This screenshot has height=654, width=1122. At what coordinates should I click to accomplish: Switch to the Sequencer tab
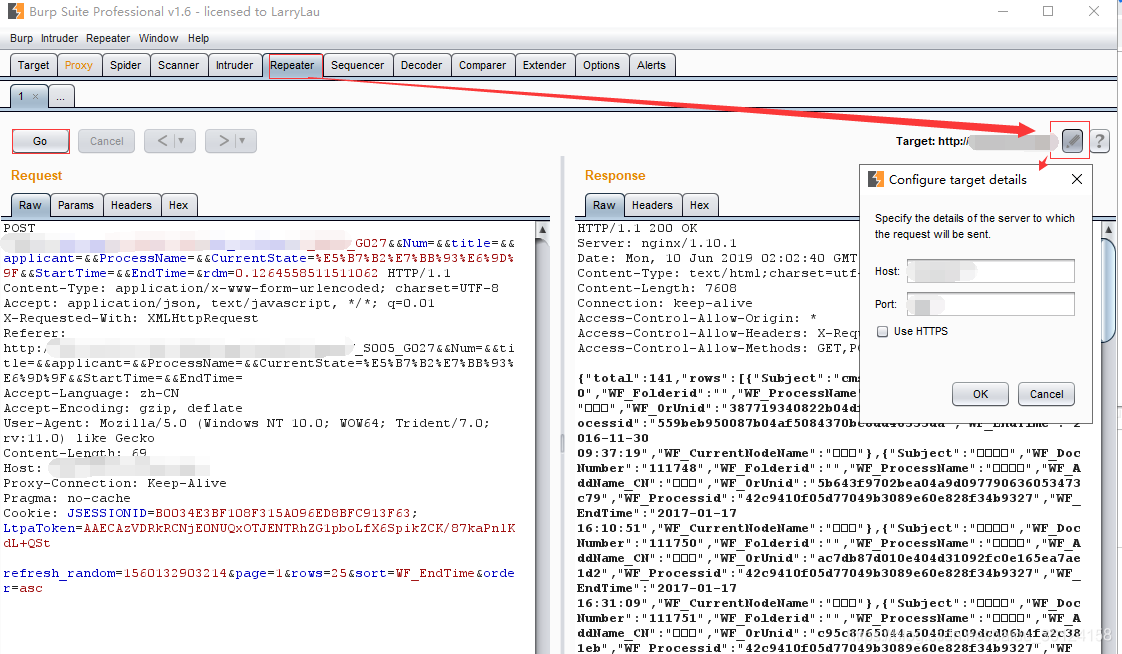357,65
